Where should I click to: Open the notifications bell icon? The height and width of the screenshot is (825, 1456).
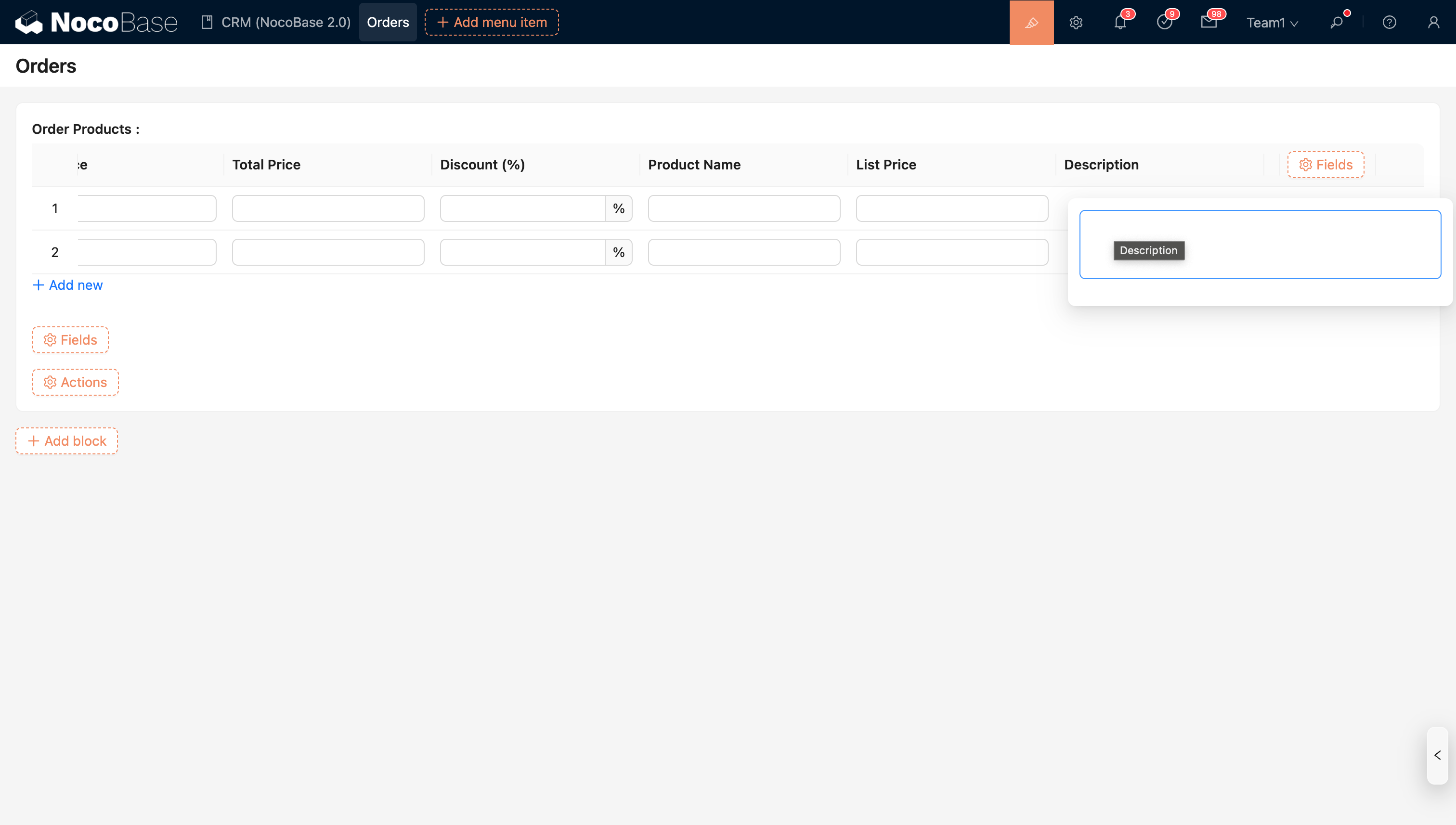(1120, 22)
